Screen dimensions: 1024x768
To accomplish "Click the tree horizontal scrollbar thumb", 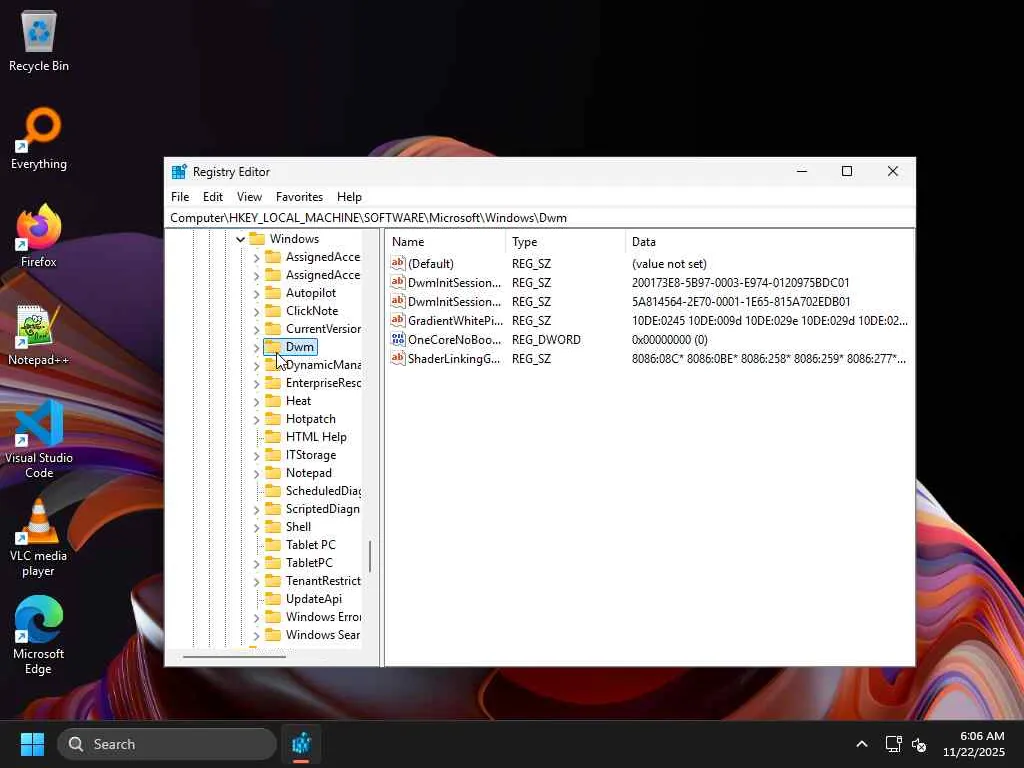I will tap(234, 656).
